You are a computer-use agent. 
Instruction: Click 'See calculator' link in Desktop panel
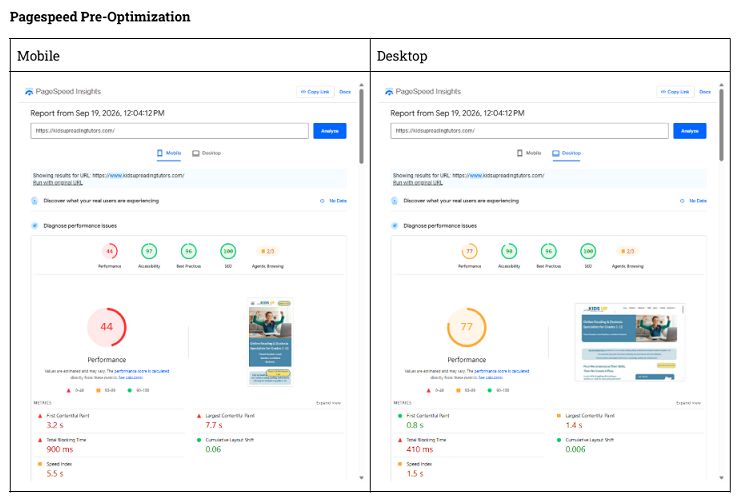(490, 378)
